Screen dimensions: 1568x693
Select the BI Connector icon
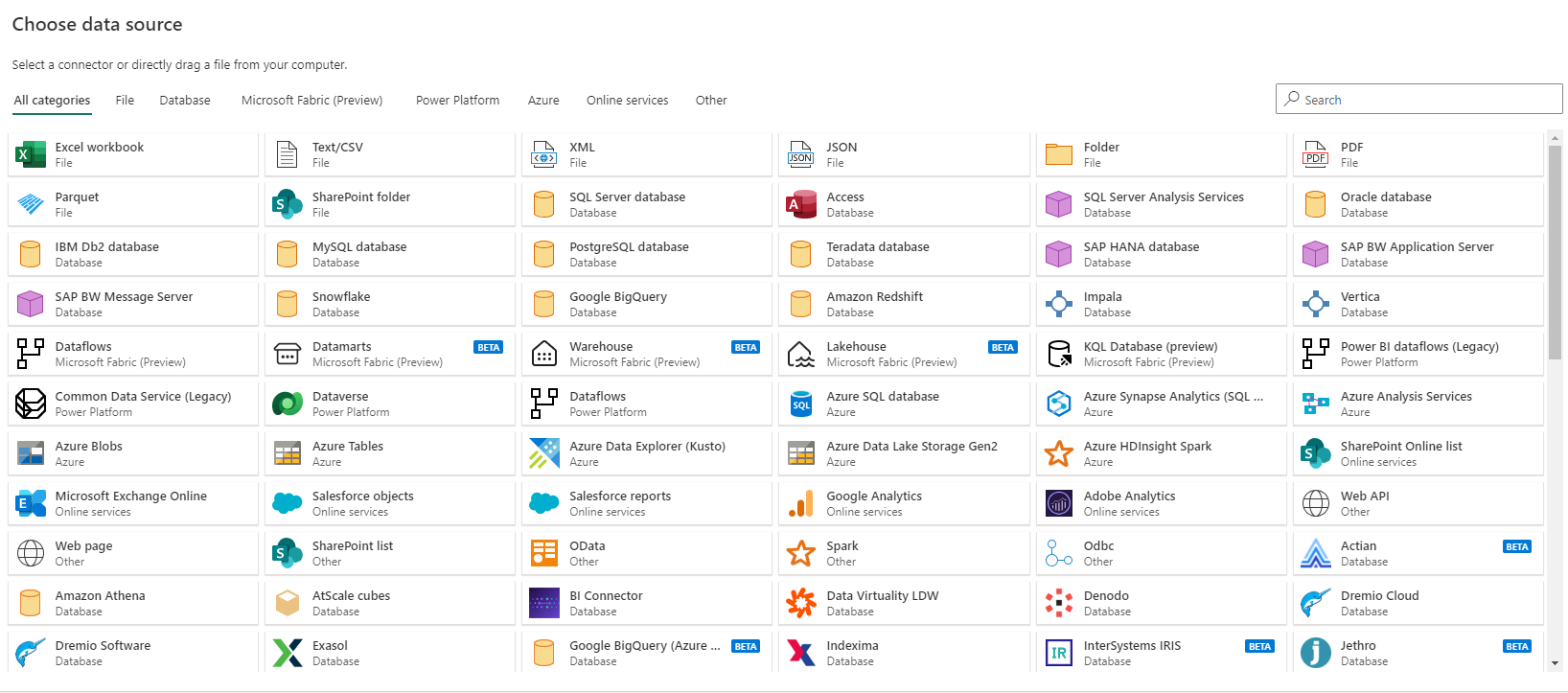tap(543, 603)
